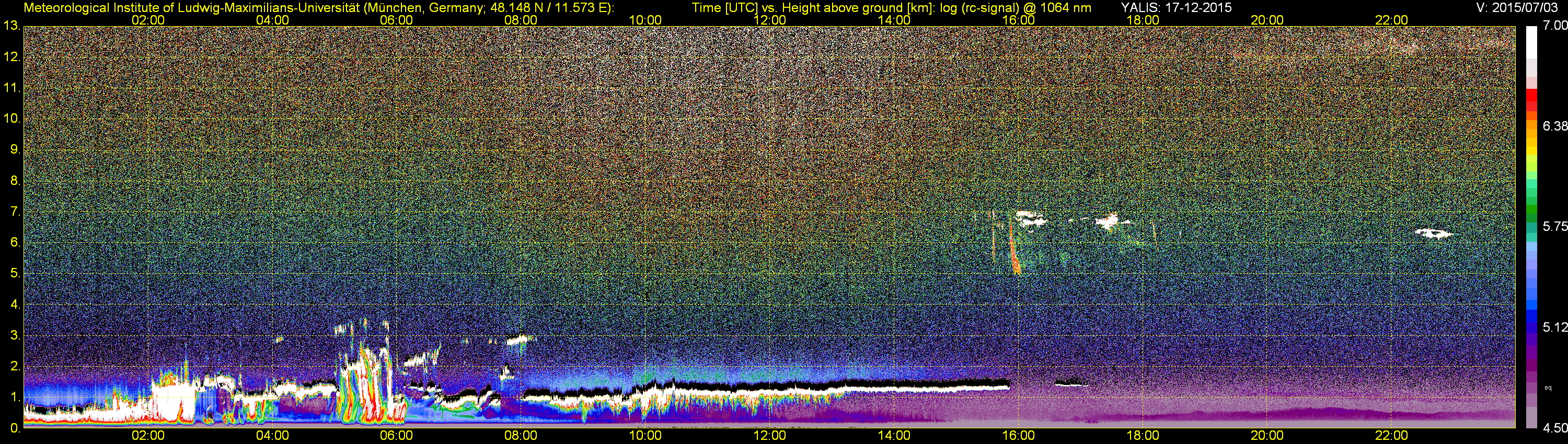
Task: Click the 'Time [UTC] vs. Height above ground [km]' label
Action: click(x=813, y=7)
